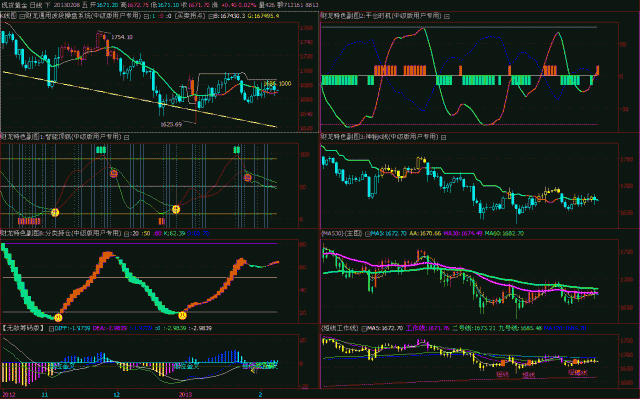Expand the box beside 无敌筹码歌 title
Image resolution: width=640 pixels, height=400 pixels.
(47, 327)
